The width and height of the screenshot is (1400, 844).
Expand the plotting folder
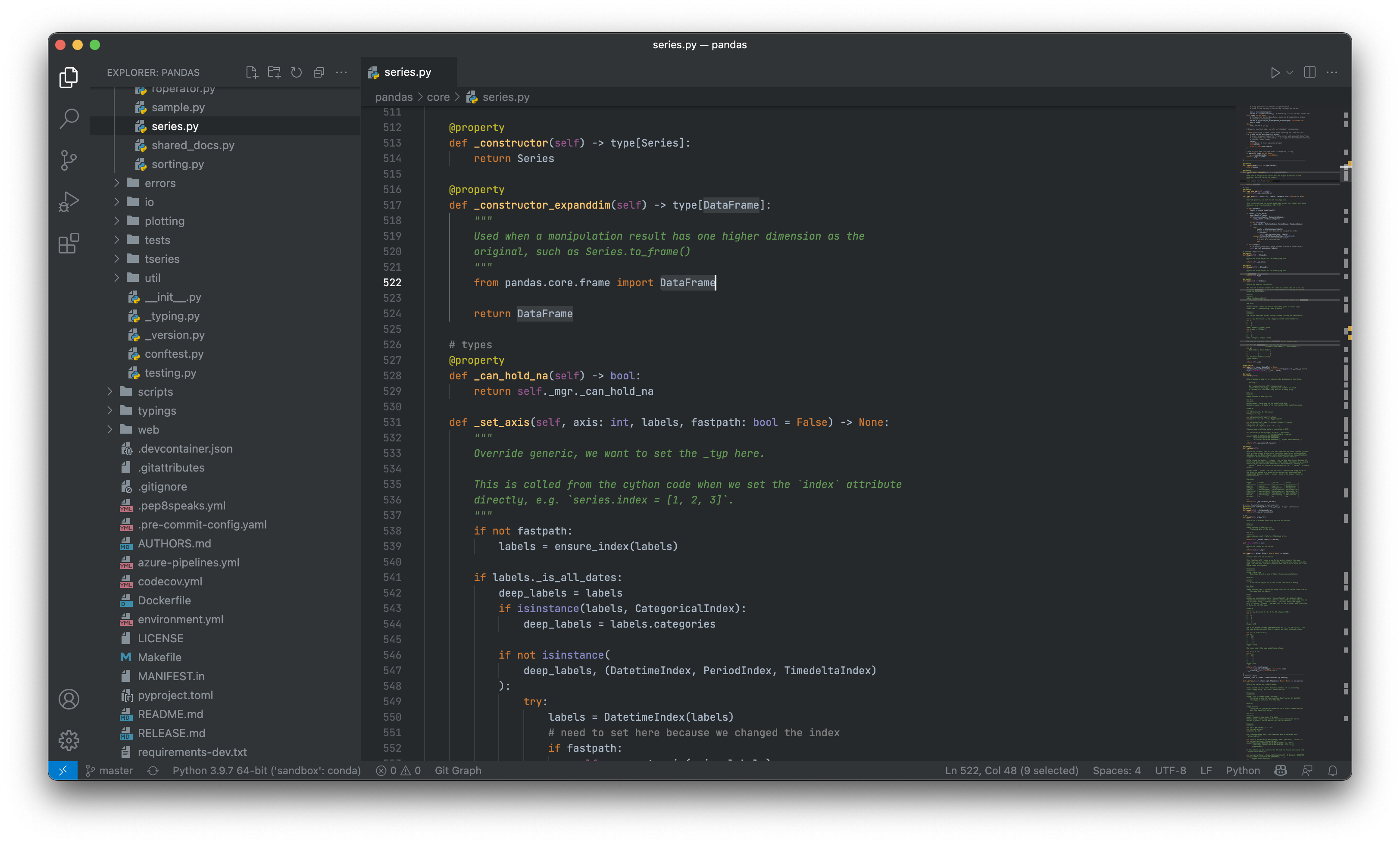click(x=164, y=221)
